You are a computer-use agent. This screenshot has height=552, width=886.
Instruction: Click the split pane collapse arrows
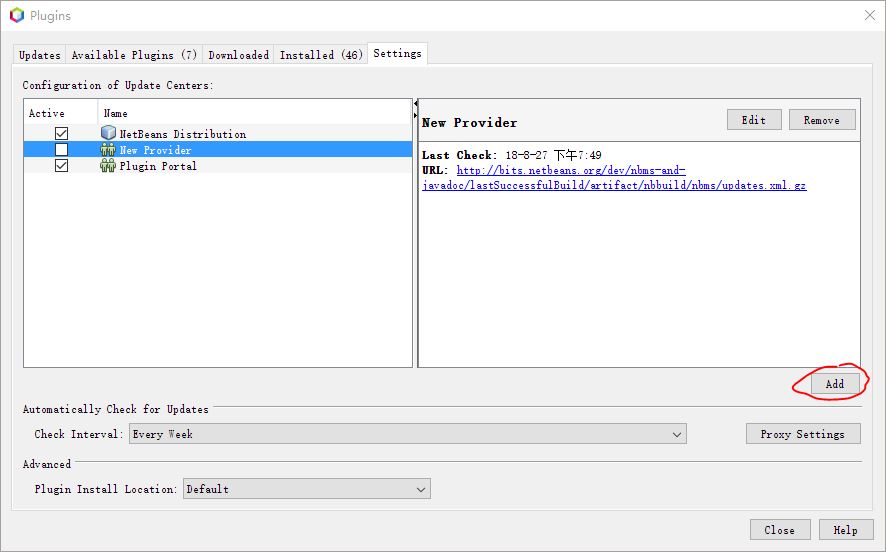pyautogui.click(x=415, y=106)
